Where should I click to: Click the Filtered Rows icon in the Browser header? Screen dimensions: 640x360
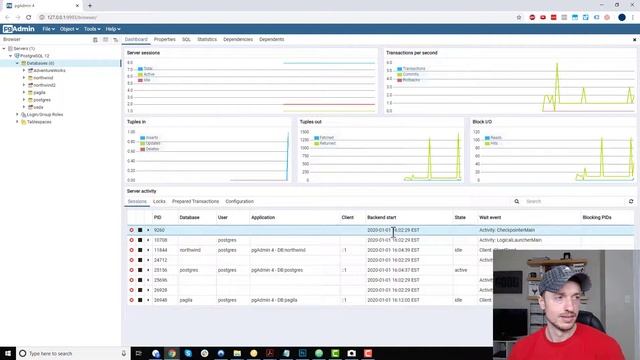[116, 40]
